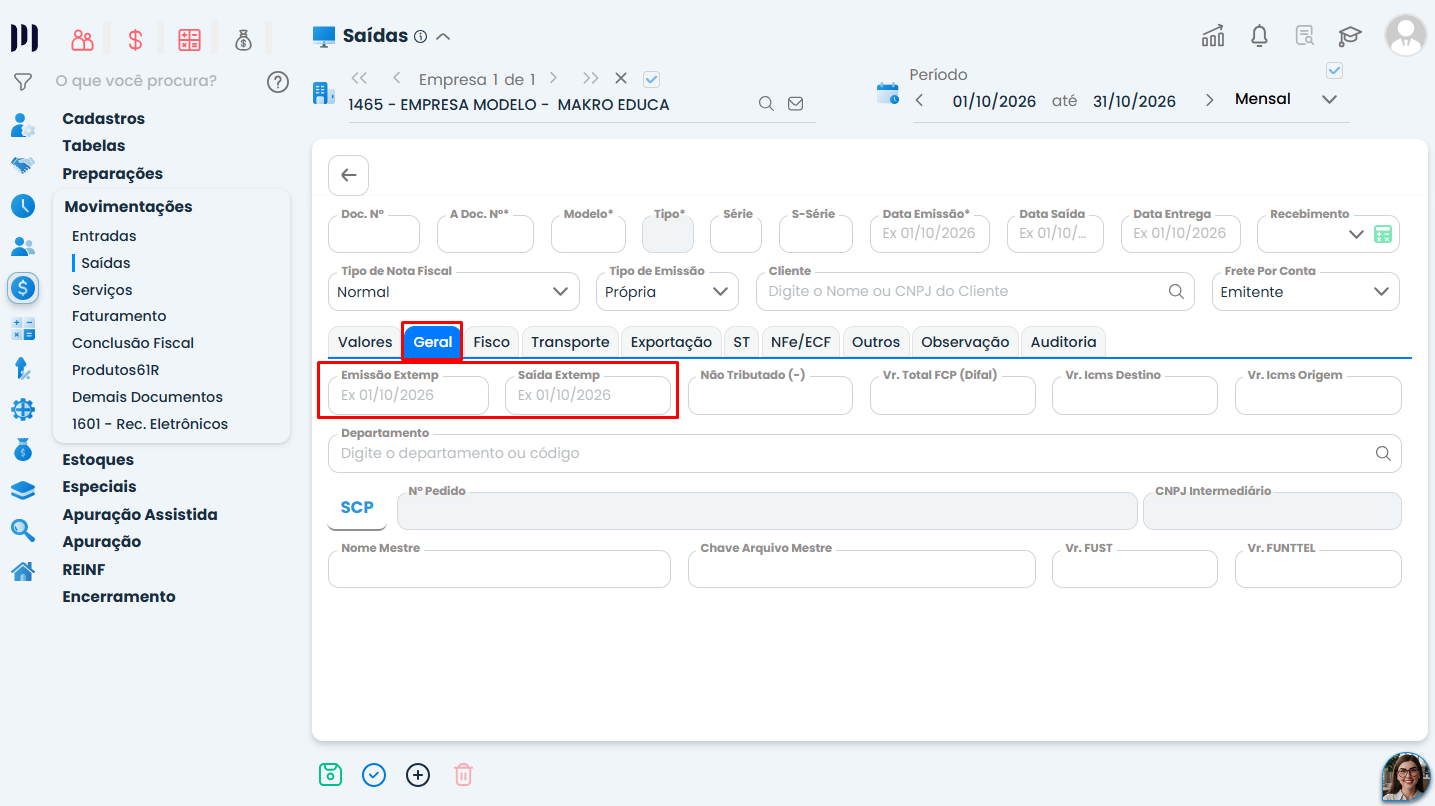Click the back arrow button

click(x=348, y=175)
